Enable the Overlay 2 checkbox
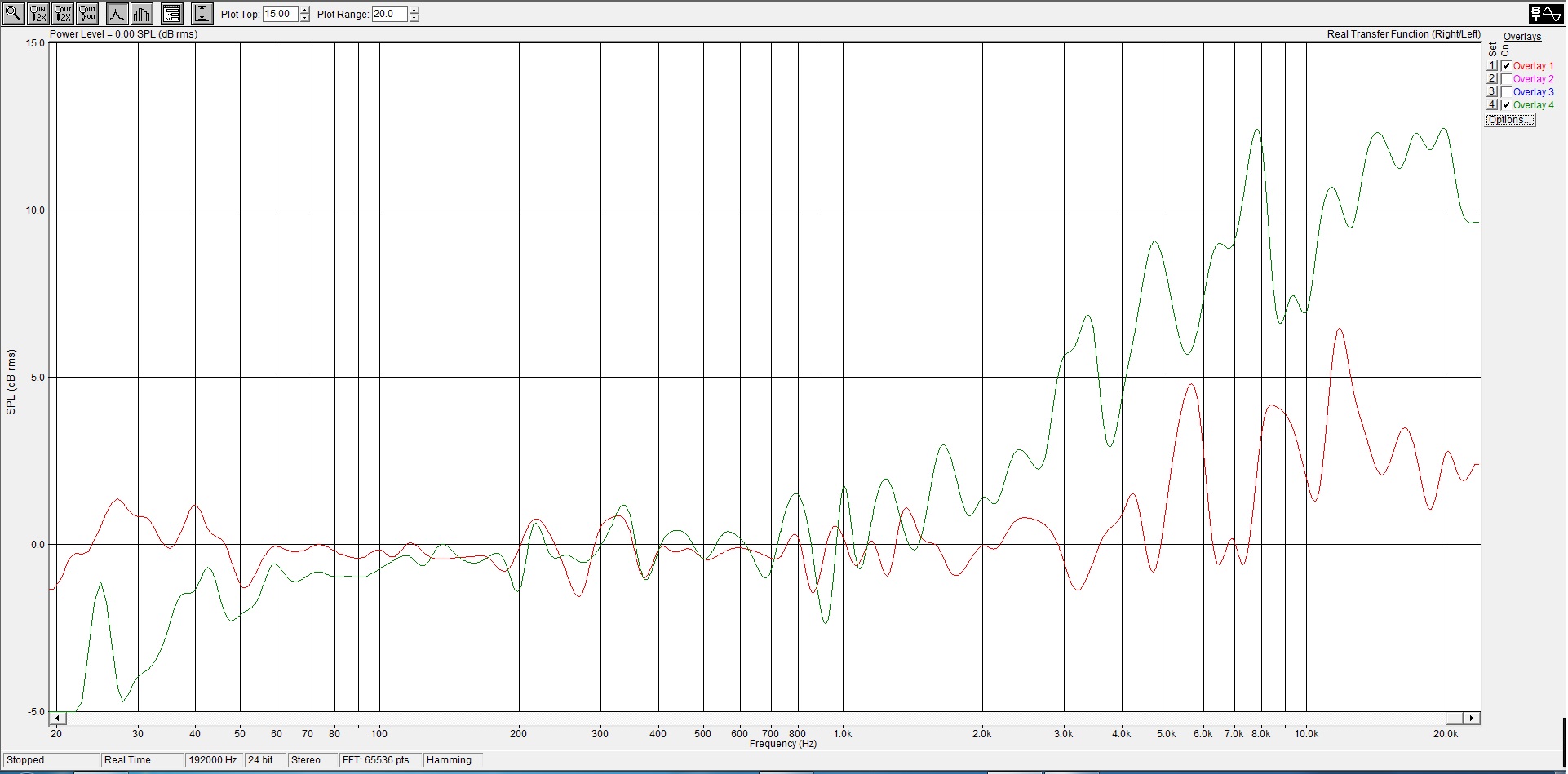1568x774 pixels. (x=1506, y=79)
